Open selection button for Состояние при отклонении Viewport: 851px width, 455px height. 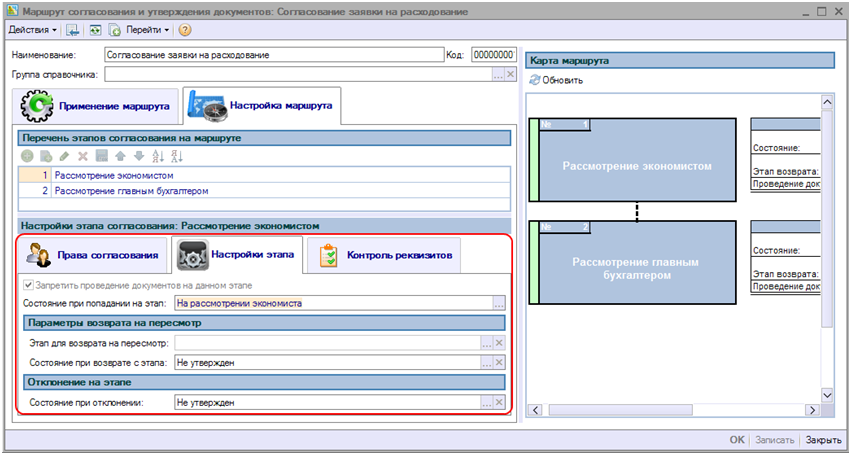[x=486, y=402]
